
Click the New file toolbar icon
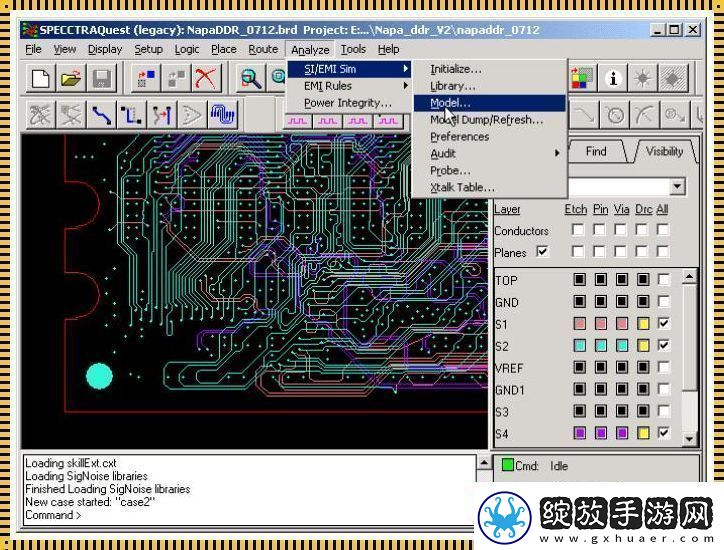click(x=40, y=79)
